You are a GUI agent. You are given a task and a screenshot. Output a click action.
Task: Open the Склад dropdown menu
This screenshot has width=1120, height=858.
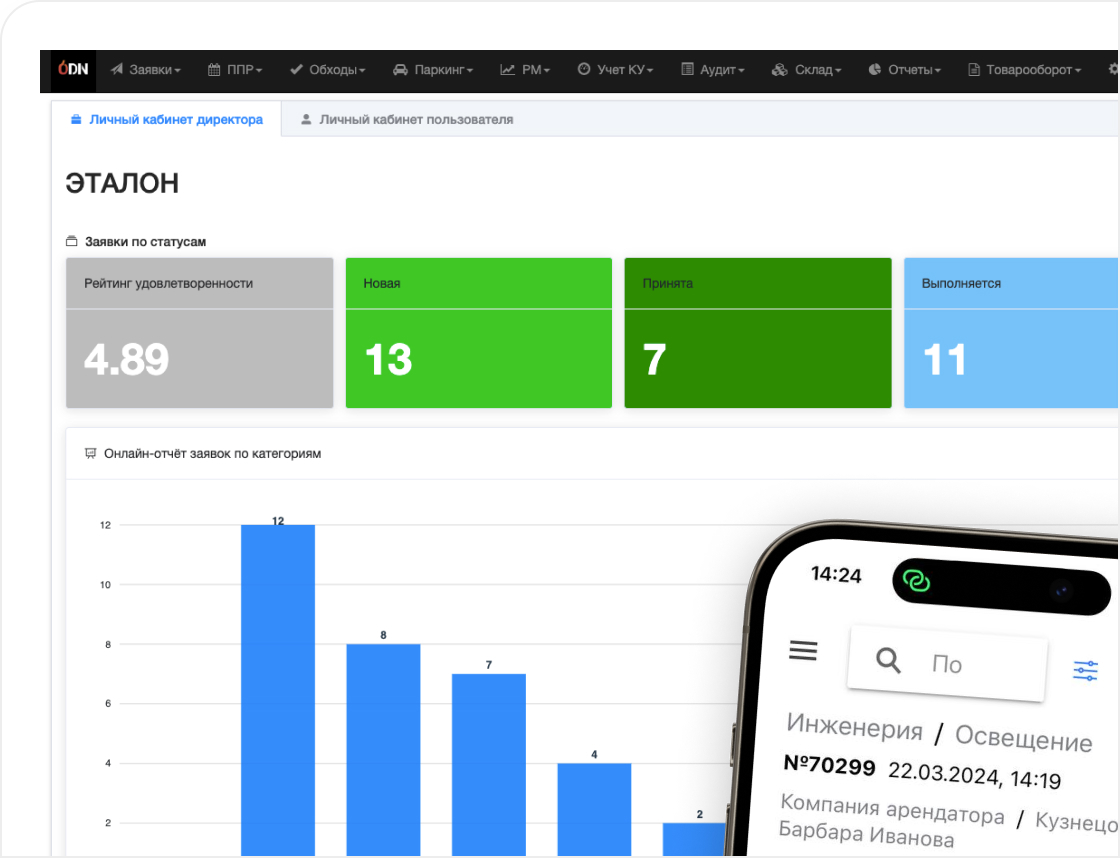point(806,69)
